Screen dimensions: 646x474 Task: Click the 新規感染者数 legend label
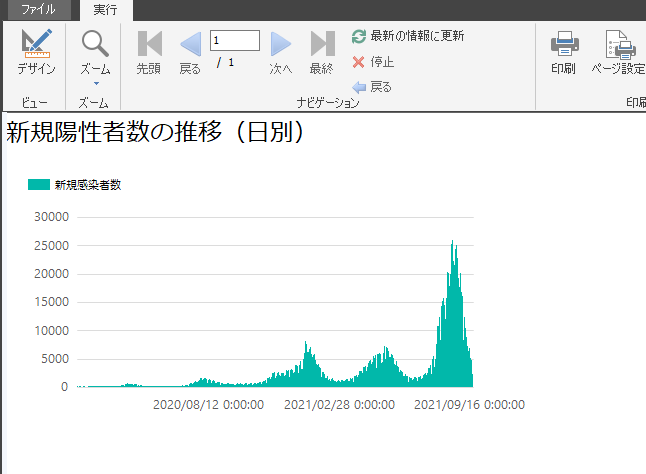click(x=88, y=185)
